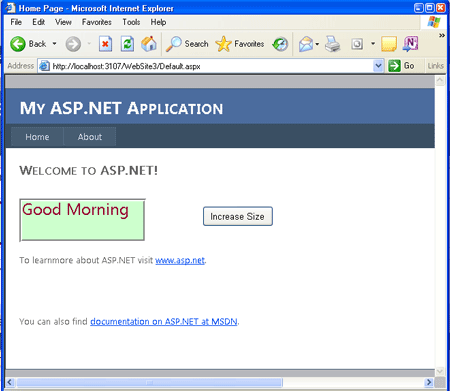Go to home page via house icon
450x391 pixels.
tap(149, 44)
